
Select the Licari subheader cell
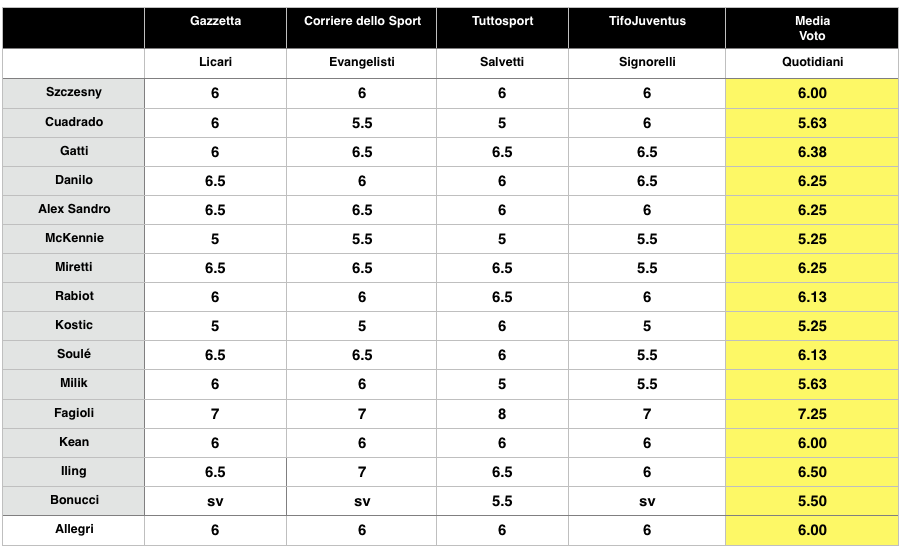(215, 62)
